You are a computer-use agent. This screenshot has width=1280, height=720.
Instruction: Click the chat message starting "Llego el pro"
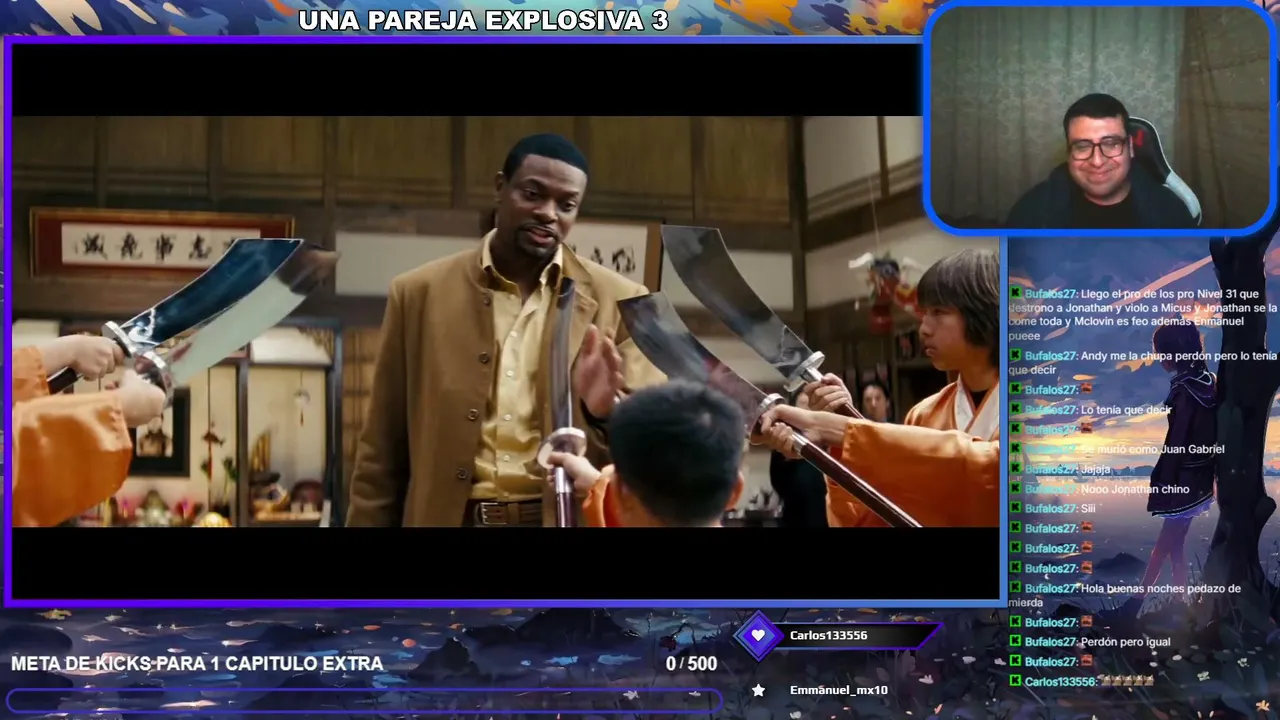click(1144, 315)
